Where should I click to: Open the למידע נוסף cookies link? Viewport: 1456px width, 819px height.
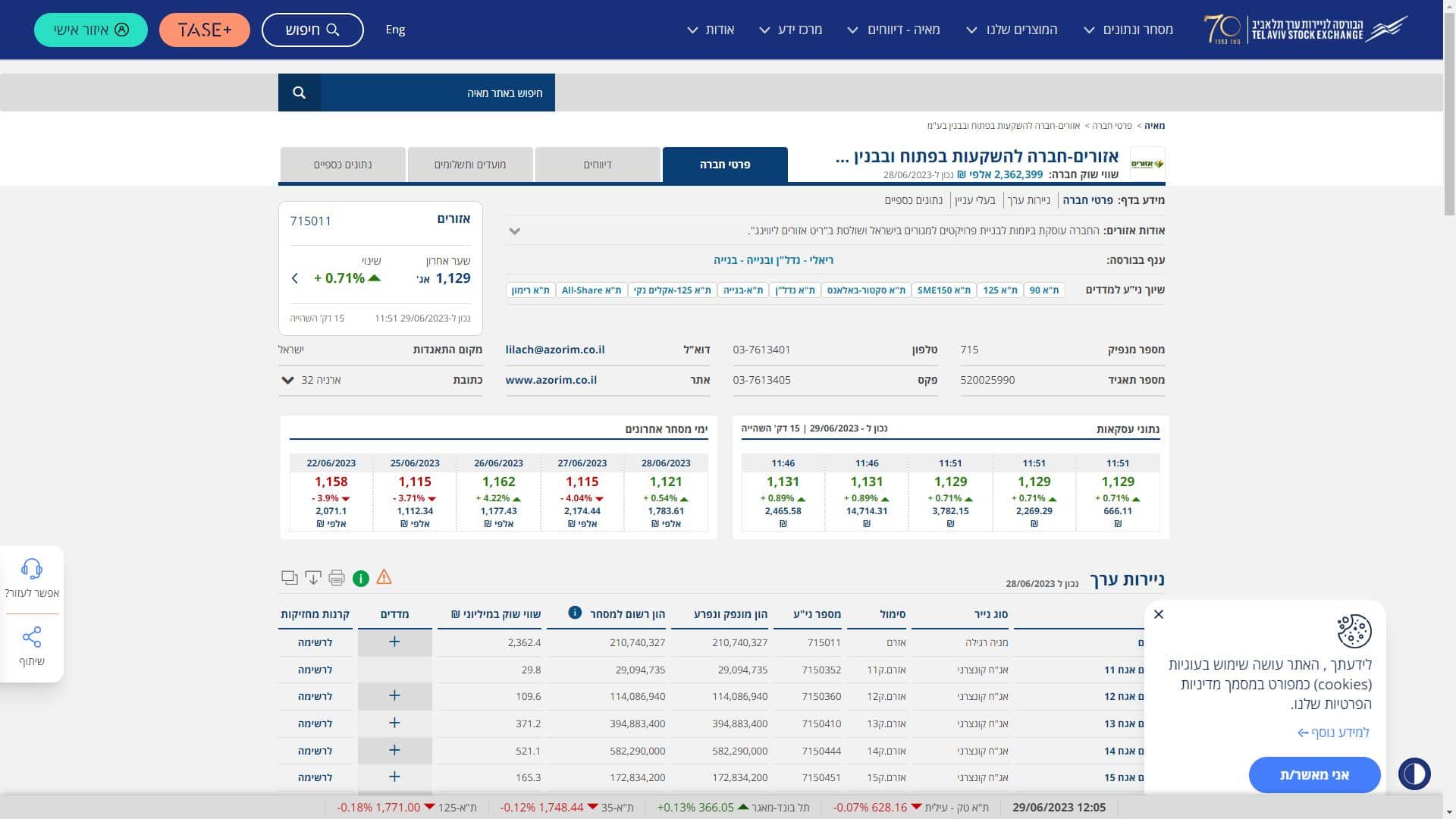tap(1333, 733)
